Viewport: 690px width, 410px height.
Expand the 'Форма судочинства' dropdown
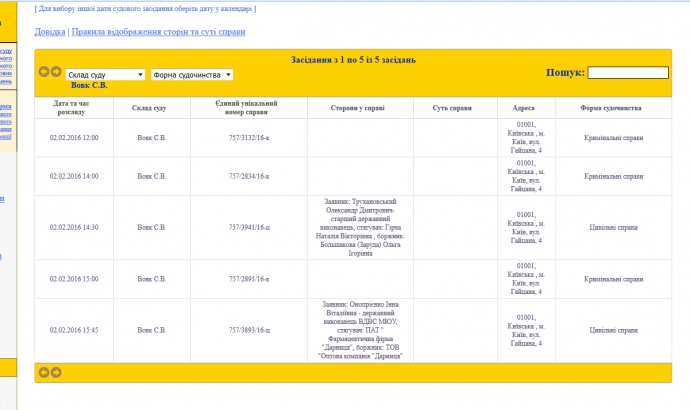192,74
